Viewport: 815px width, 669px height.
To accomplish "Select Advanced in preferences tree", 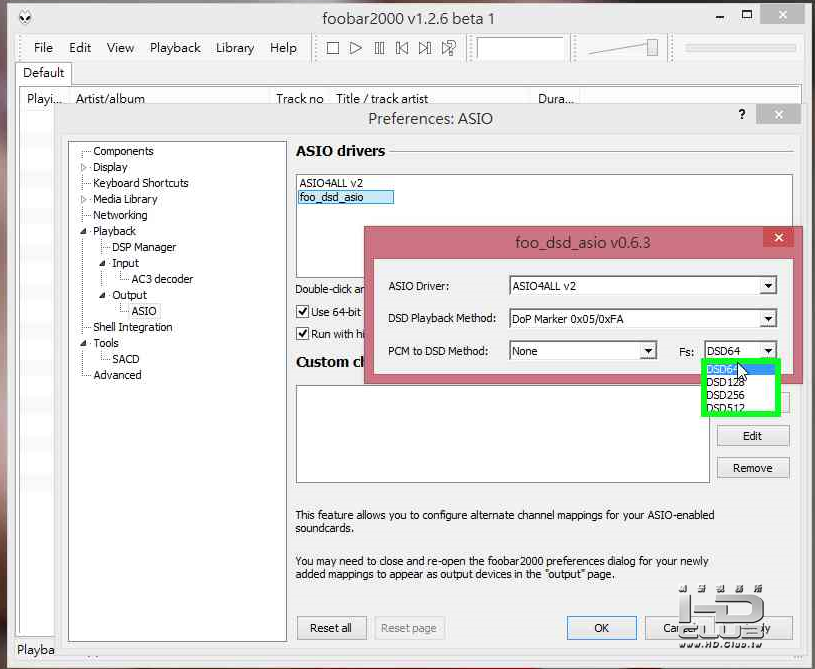I will pyautogui.click(x=117, y=375).
